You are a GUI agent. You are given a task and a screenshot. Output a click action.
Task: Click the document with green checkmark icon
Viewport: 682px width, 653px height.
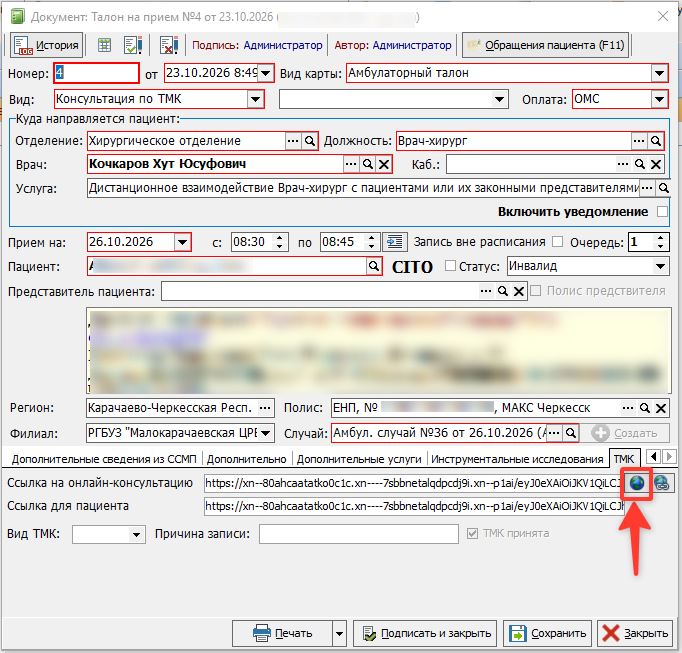tap(133, 45)
